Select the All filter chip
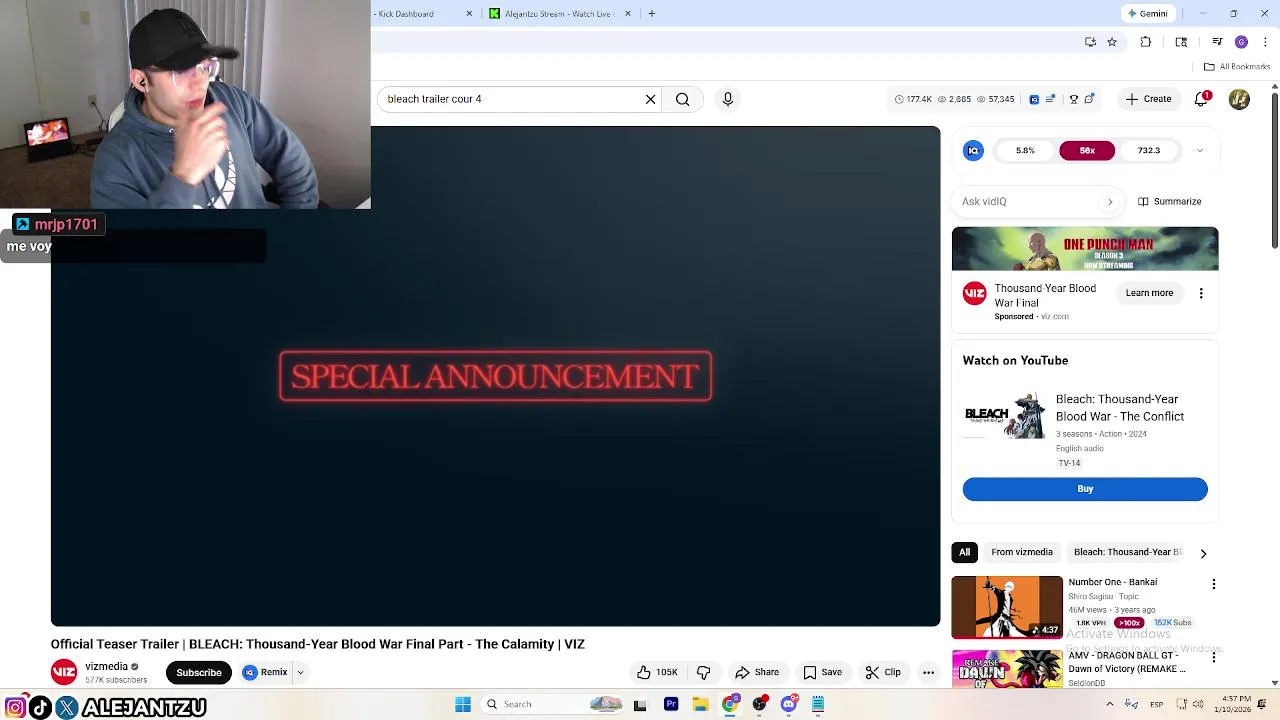Image resolution: width=1280 pixels, height=720 pixels. click(964, 552)
